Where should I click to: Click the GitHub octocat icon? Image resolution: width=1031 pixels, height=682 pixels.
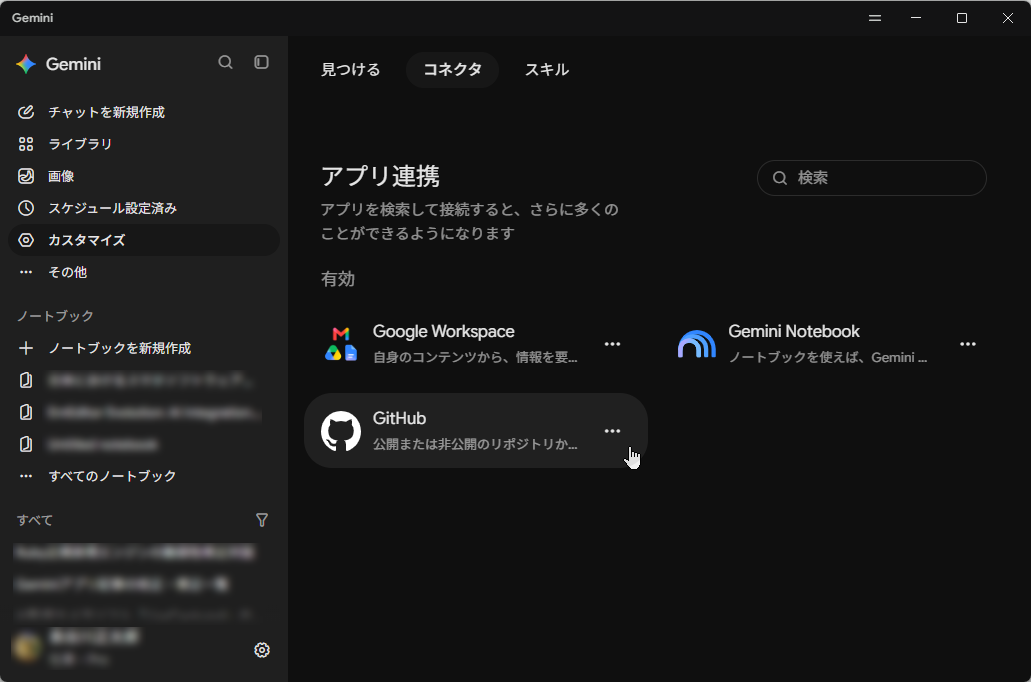pos(341,431)
